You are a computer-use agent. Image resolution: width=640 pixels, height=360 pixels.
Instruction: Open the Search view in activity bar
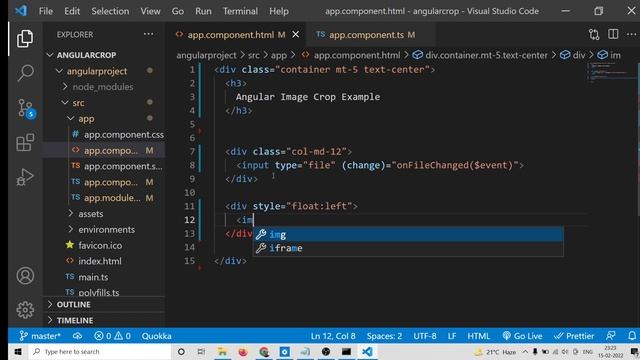[x=25, y=73]
